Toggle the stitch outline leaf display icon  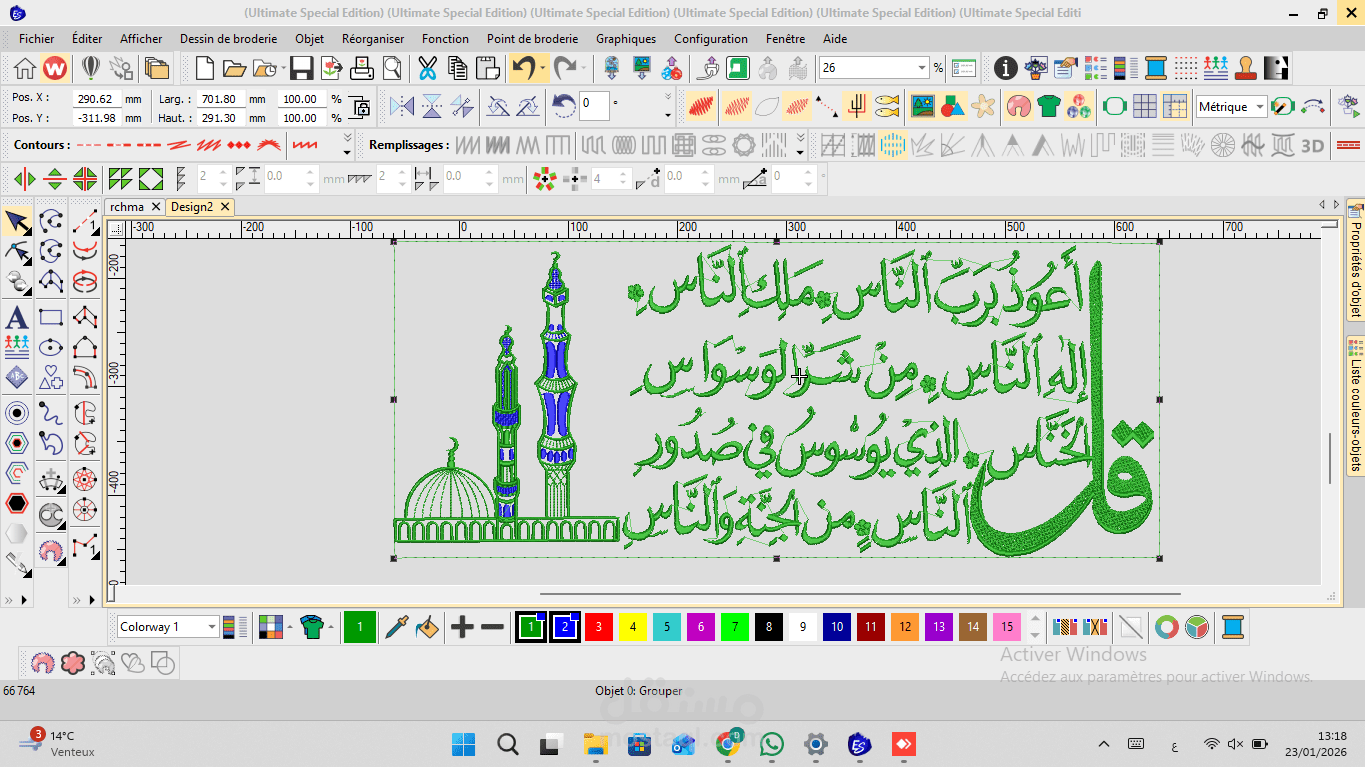click(x=768, y=105)
